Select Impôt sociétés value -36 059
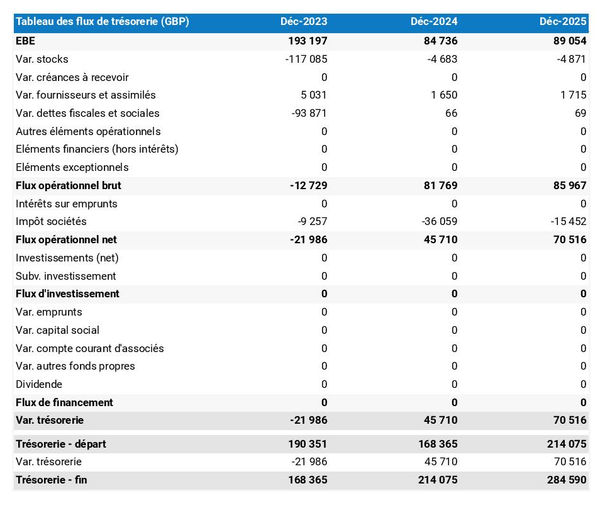This screenshot has width=600, height=511. [x=438, y=221]
